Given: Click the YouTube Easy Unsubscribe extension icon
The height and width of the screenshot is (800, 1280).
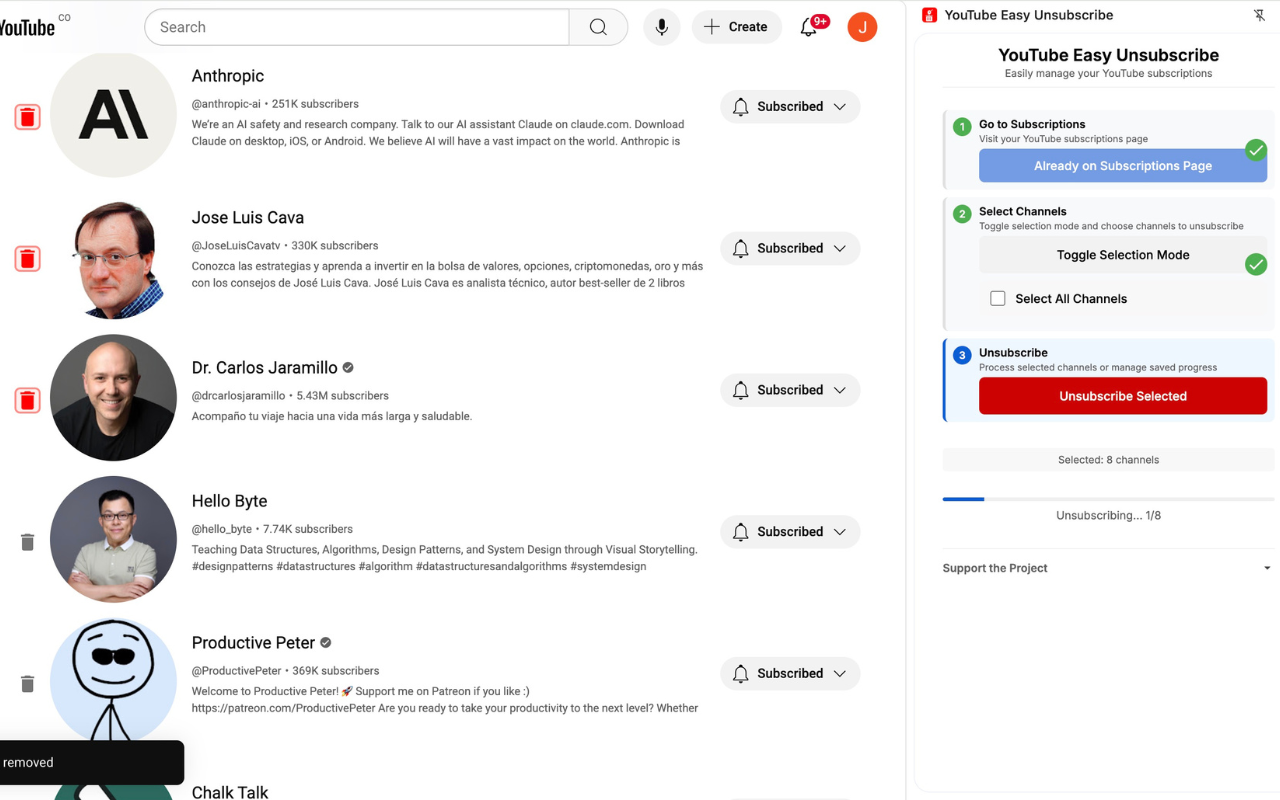Looking at the screenshot, I should pyautogui.click(x=930, y=15).
